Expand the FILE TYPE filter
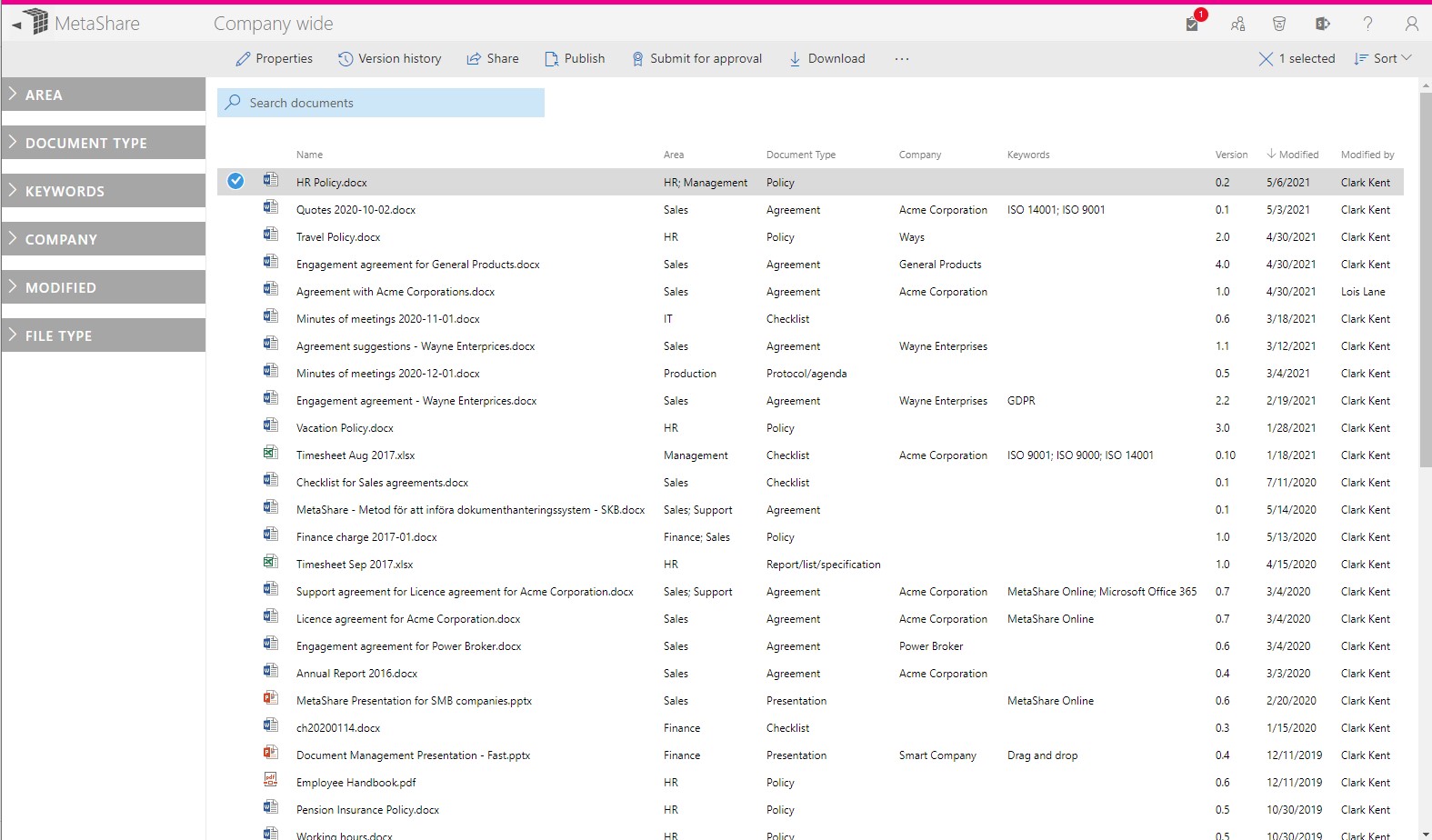The height and width of the screenshot is (840, 1432). click(x=104, y=335)
